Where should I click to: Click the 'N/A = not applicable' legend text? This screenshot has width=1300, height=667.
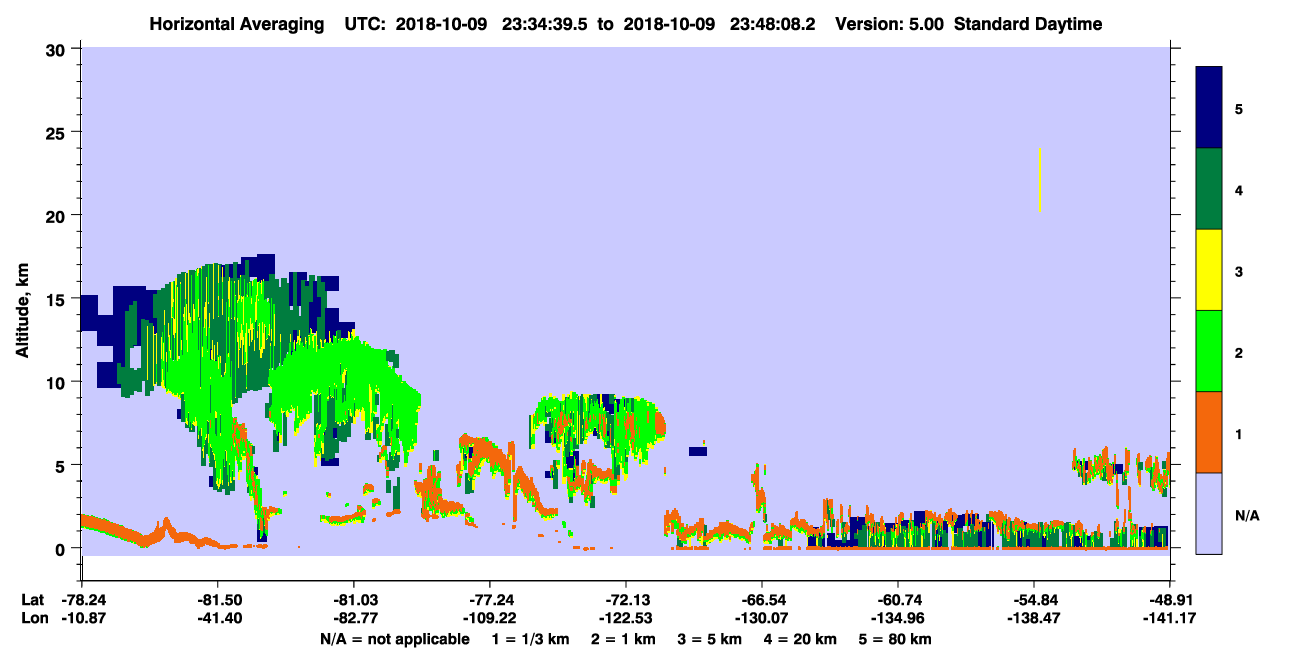[x=395, y=639]
